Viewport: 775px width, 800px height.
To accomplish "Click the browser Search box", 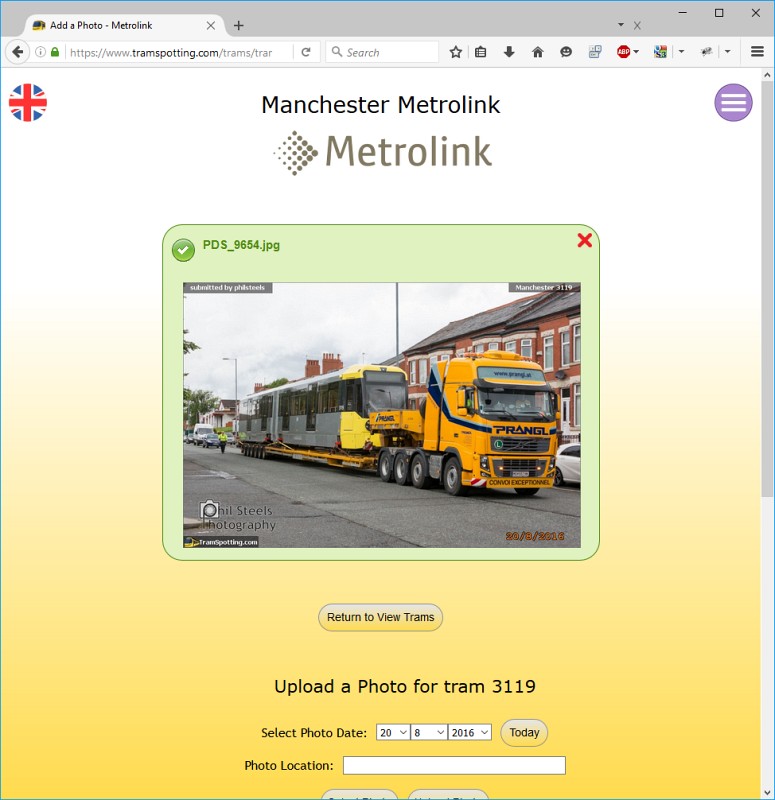I will tap(383, 52).
